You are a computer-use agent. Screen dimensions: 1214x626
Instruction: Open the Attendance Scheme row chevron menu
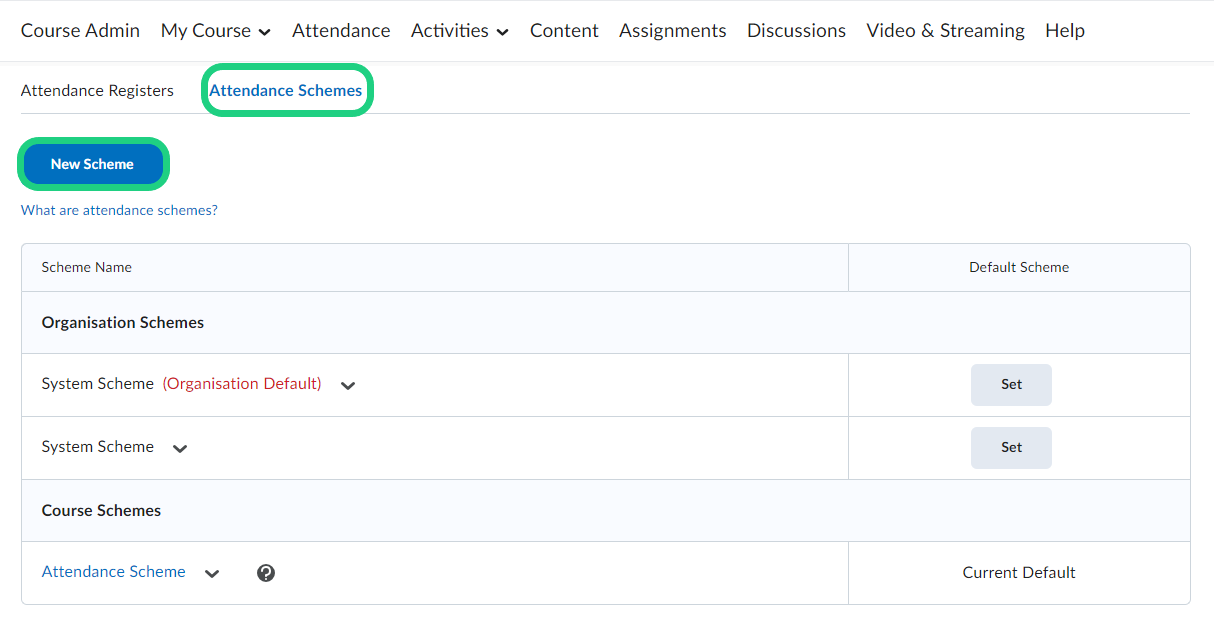pos(212,574)
